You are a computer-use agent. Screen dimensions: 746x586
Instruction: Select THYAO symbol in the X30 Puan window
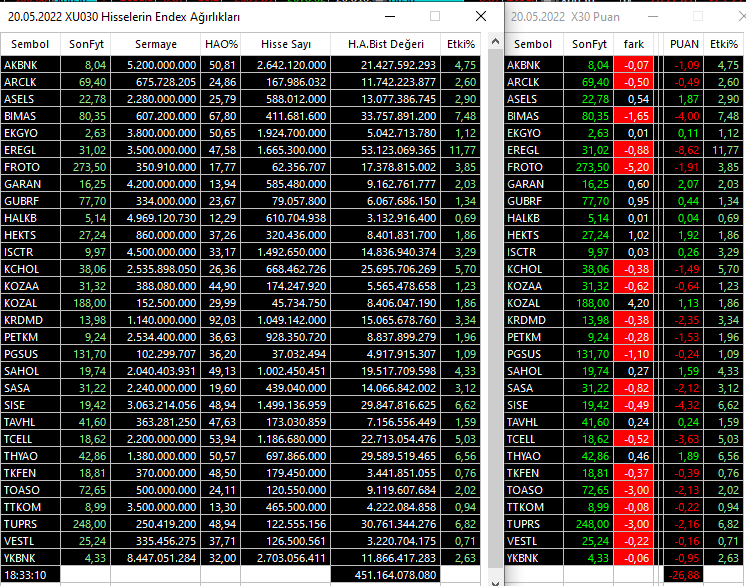tap(534, 456)
